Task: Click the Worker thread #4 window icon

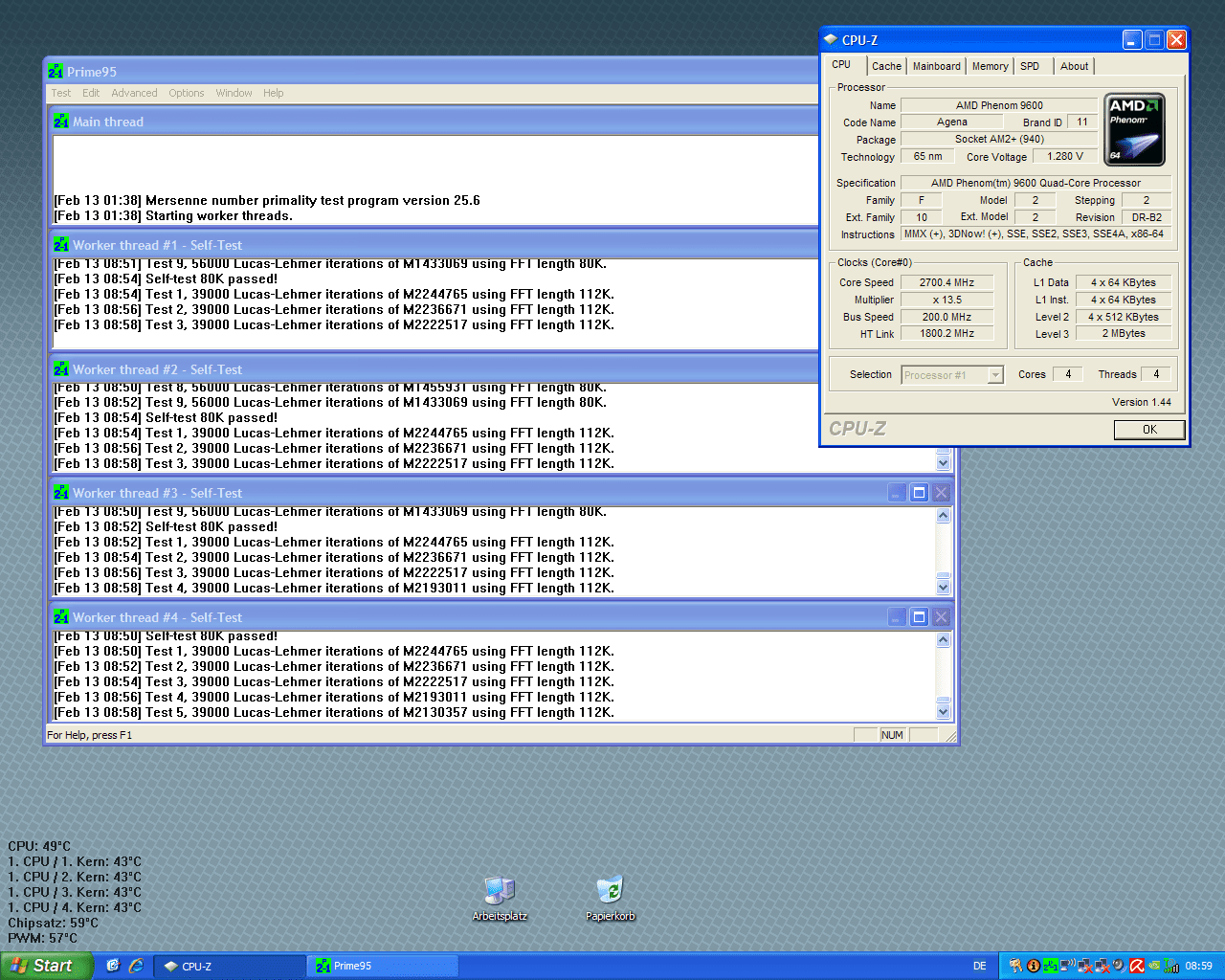Action: point(61,617)
